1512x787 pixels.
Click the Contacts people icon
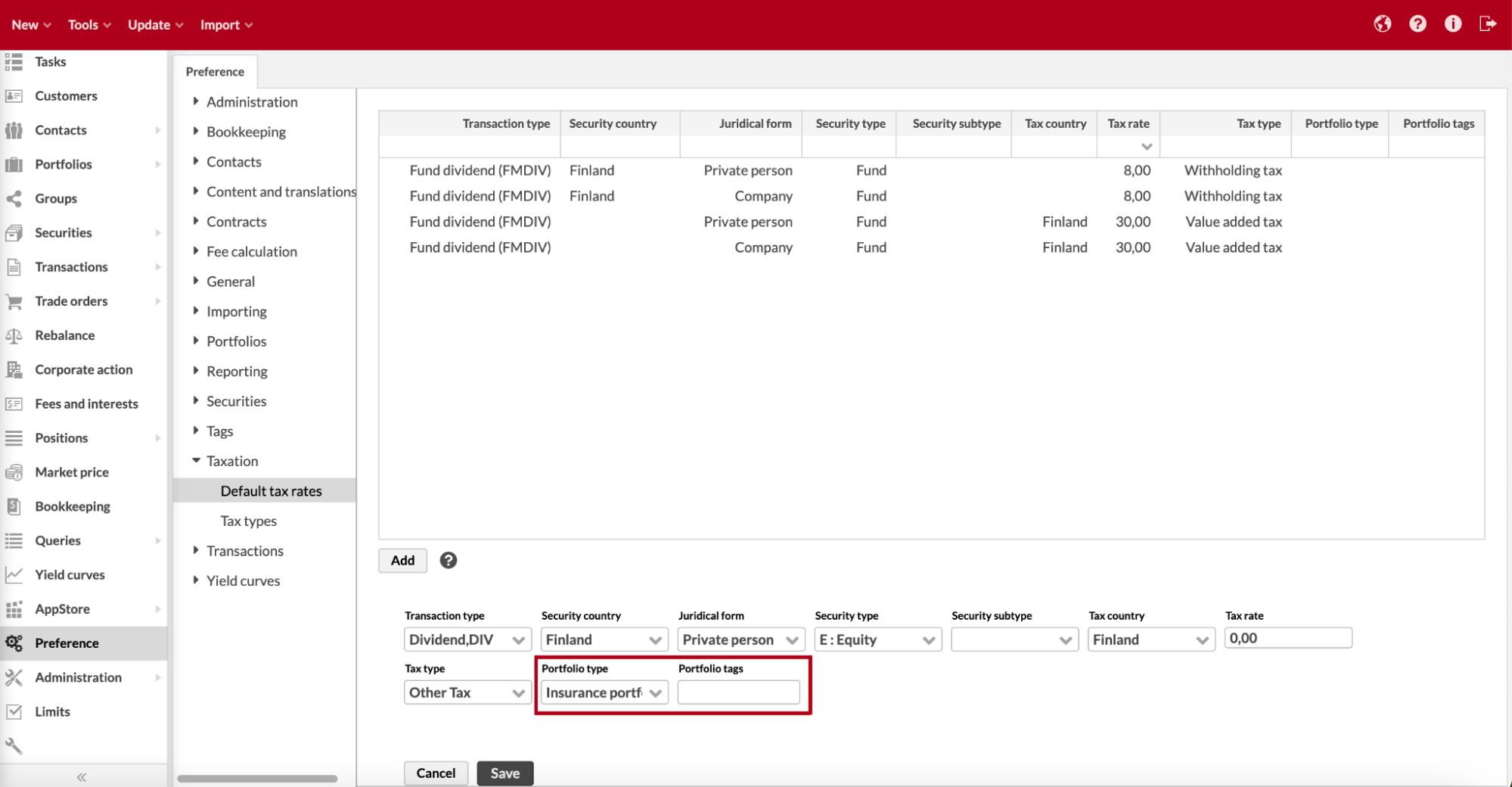(x=14, y=130)
